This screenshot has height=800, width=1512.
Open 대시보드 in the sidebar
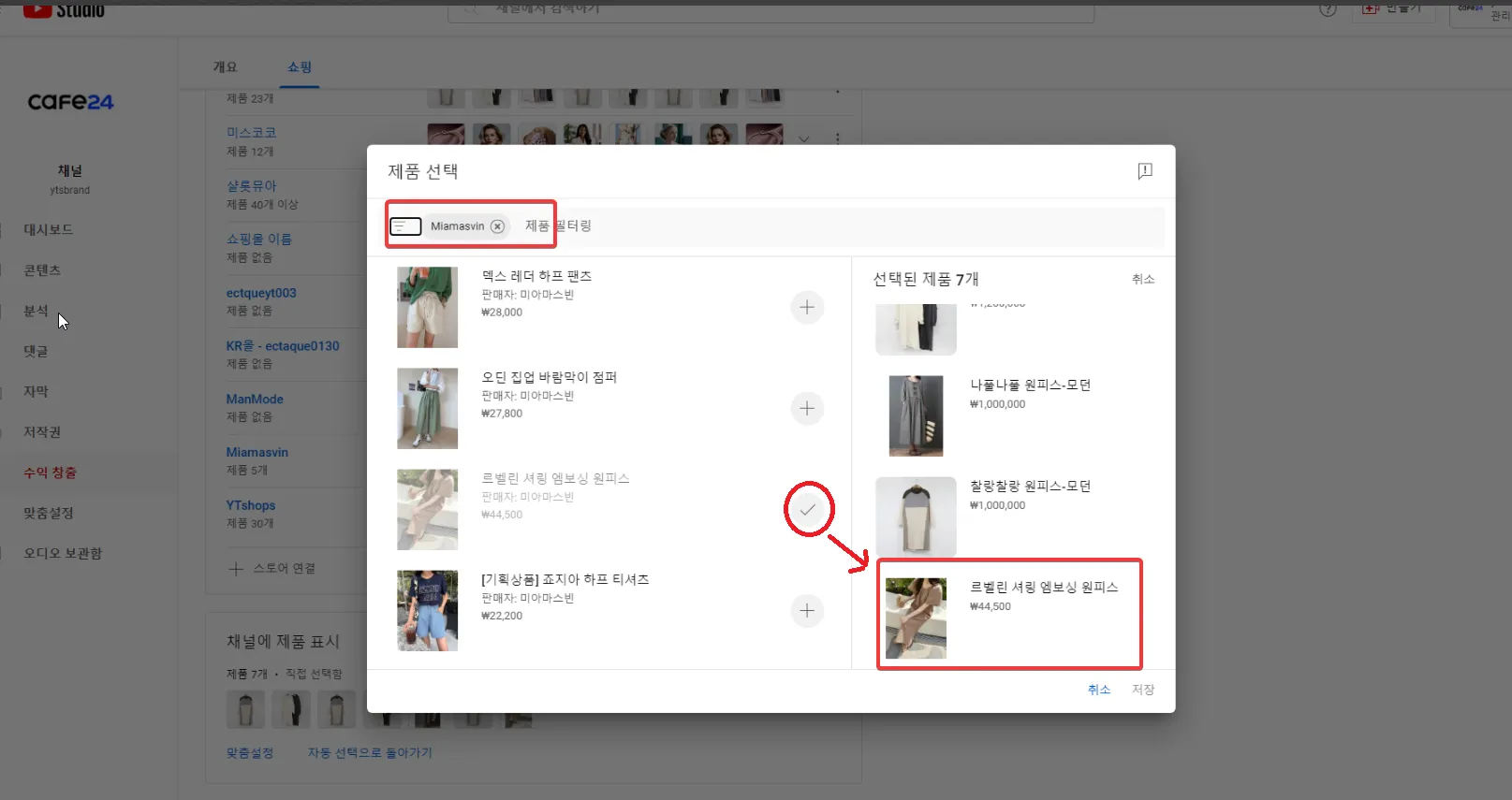tap(49, 229)
